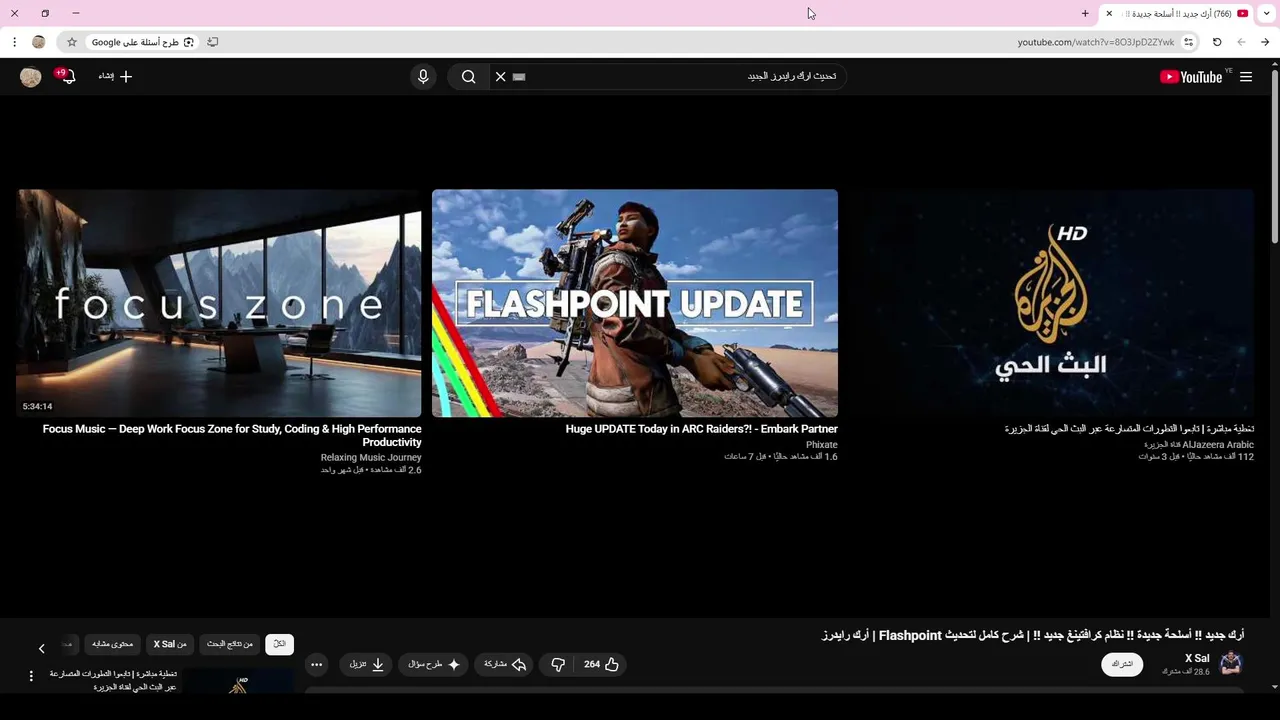Open Chrome three-dot menu
The width and height of the screenshot is (1280, 720).
click(14, 42)
